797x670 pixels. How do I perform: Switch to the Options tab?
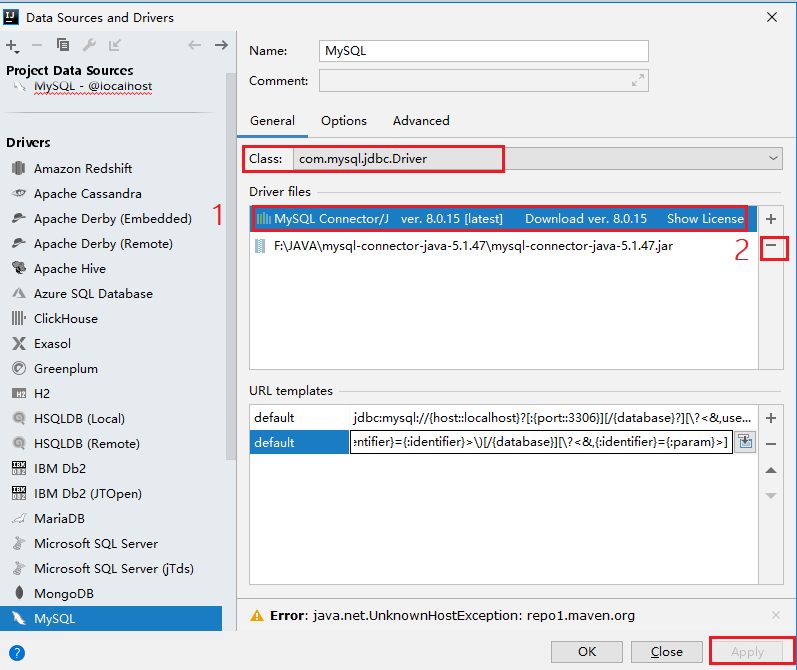coord(344,121)
